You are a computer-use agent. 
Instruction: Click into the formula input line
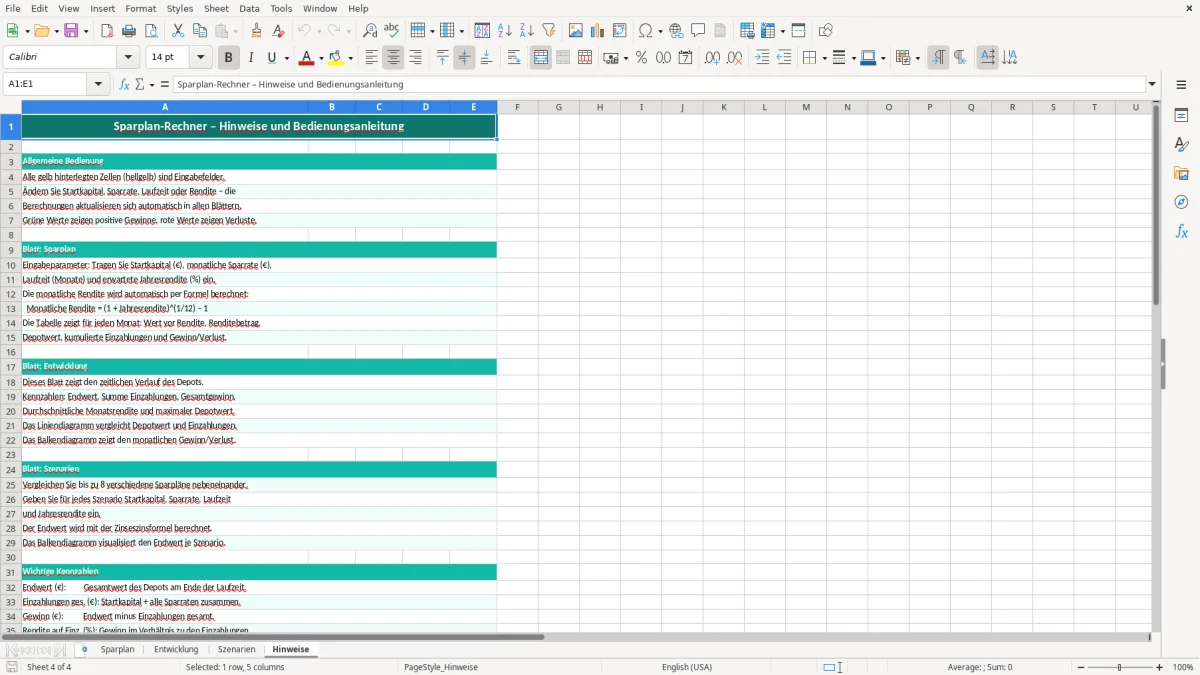pos(659,84)
